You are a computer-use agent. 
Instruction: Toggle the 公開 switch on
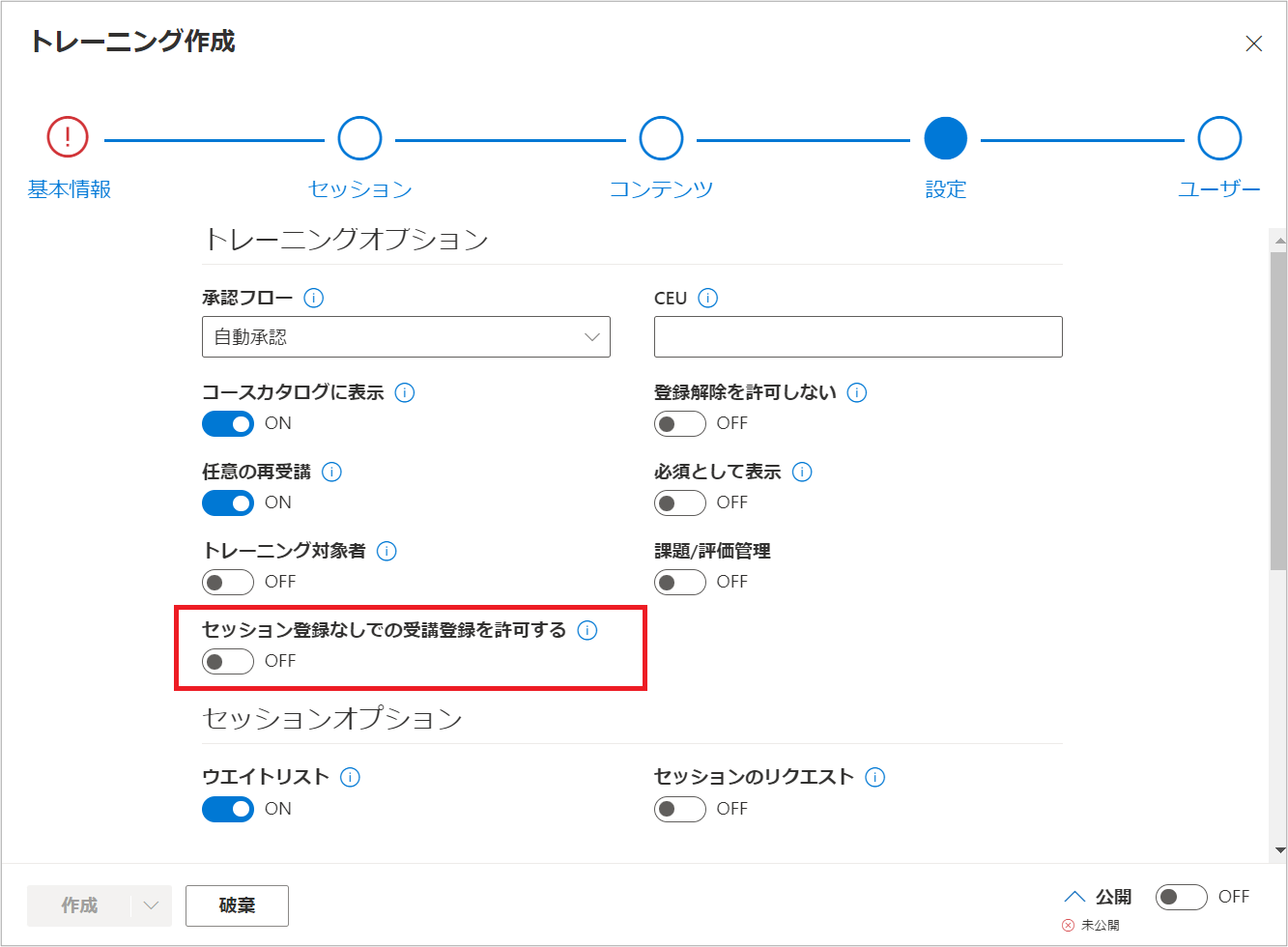(1182, 897)
